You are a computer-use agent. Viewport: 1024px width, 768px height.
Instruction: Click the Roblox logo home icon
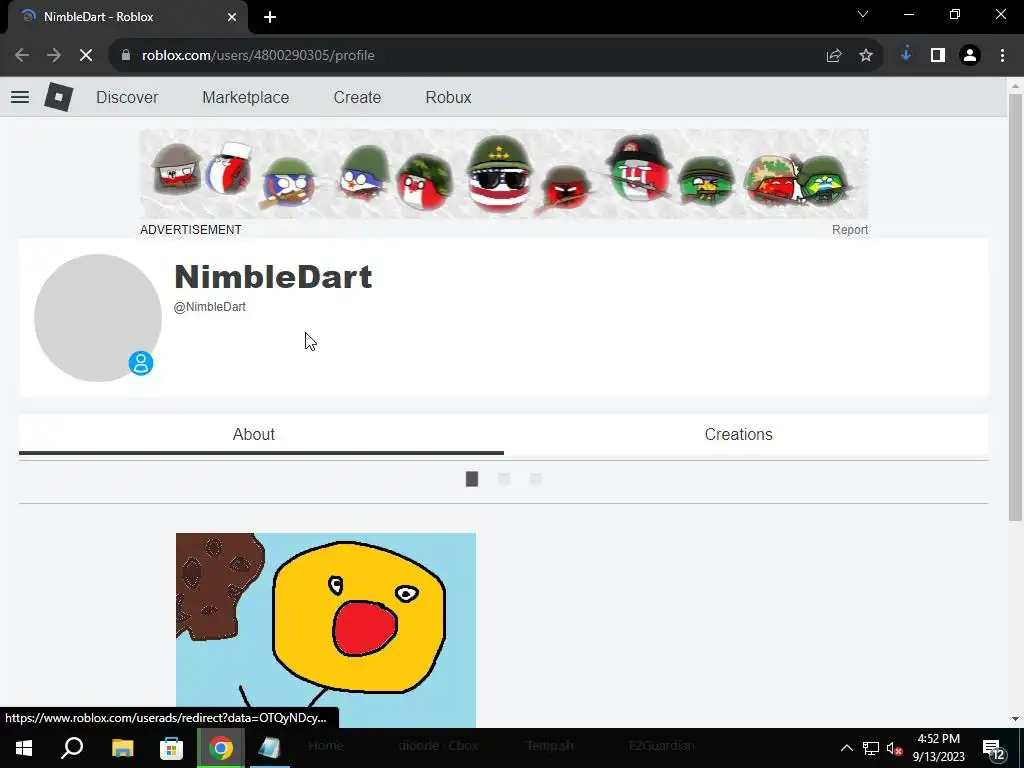click(x=59, y=97)
